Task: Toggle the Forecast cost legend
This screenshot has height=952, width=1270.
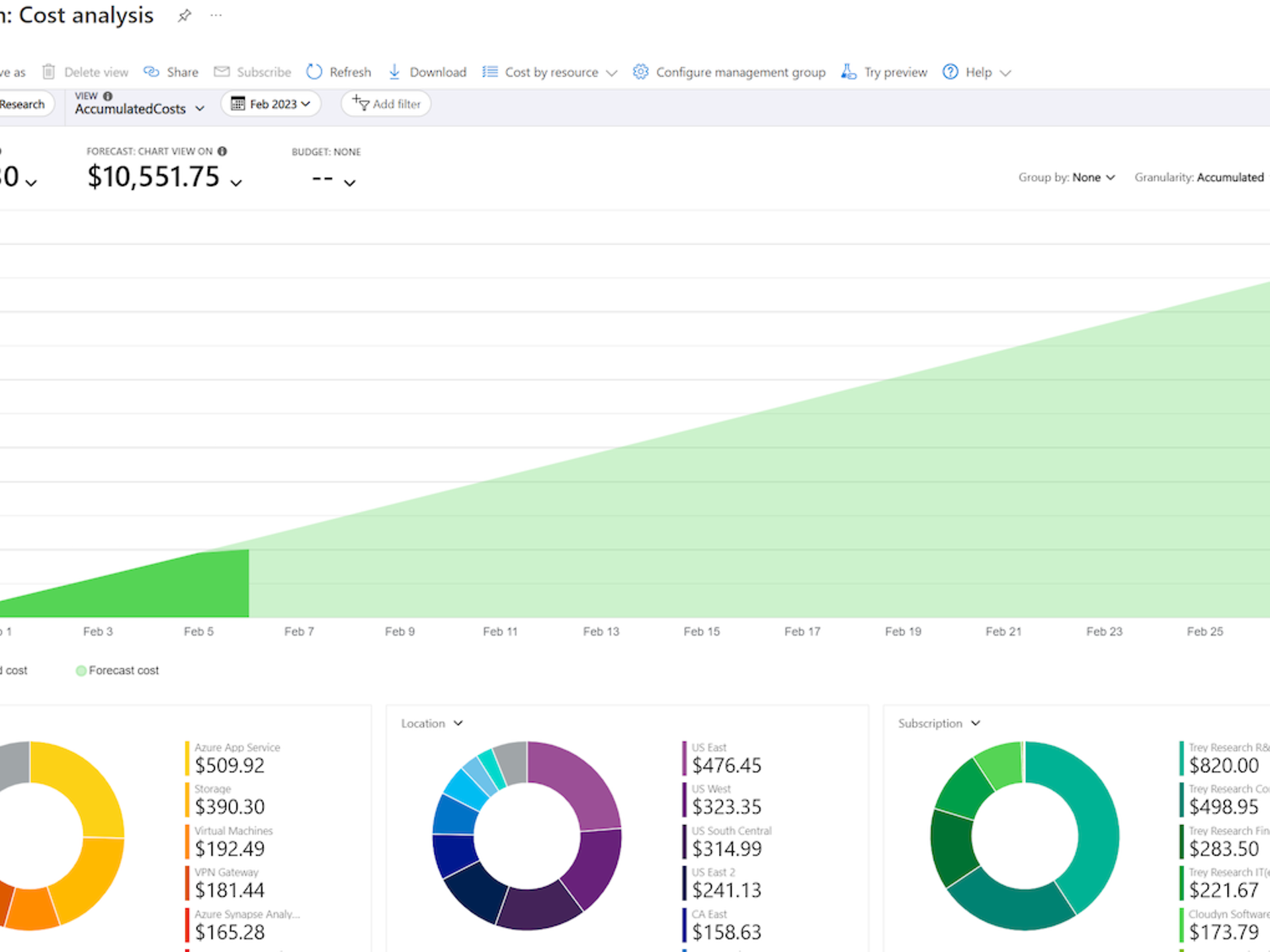Action: pos(117,670)
